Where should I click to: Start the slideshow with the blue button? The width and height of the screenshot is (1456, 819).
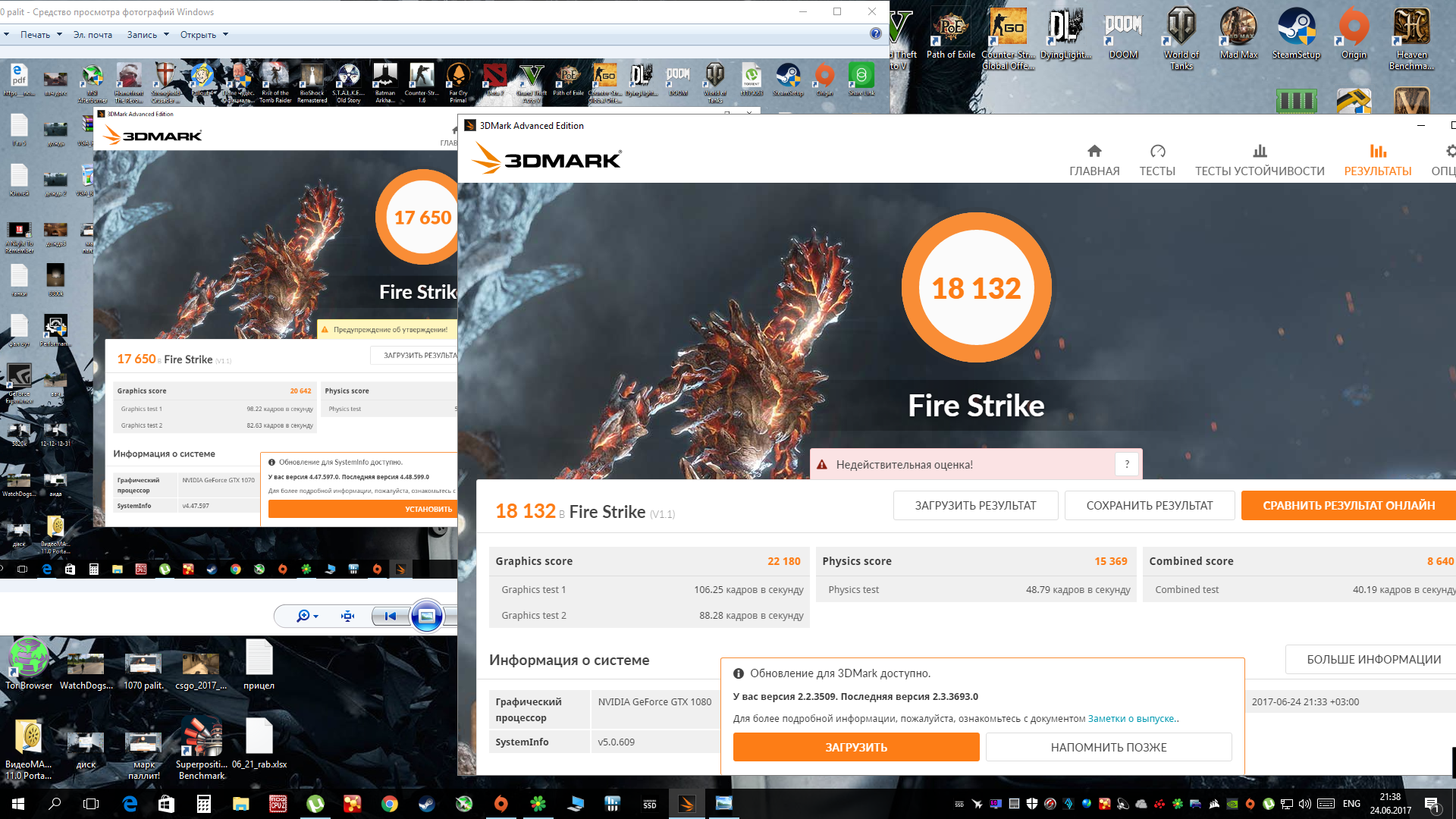click(x=427, y=616)
